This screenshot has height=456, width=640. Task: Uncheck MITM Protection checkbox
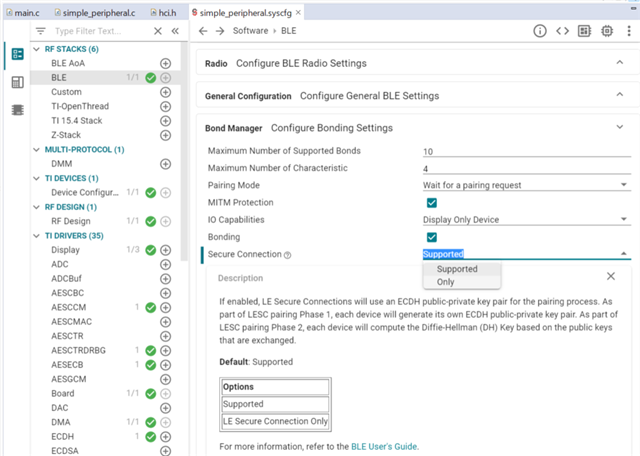click(x=432, y=202)
